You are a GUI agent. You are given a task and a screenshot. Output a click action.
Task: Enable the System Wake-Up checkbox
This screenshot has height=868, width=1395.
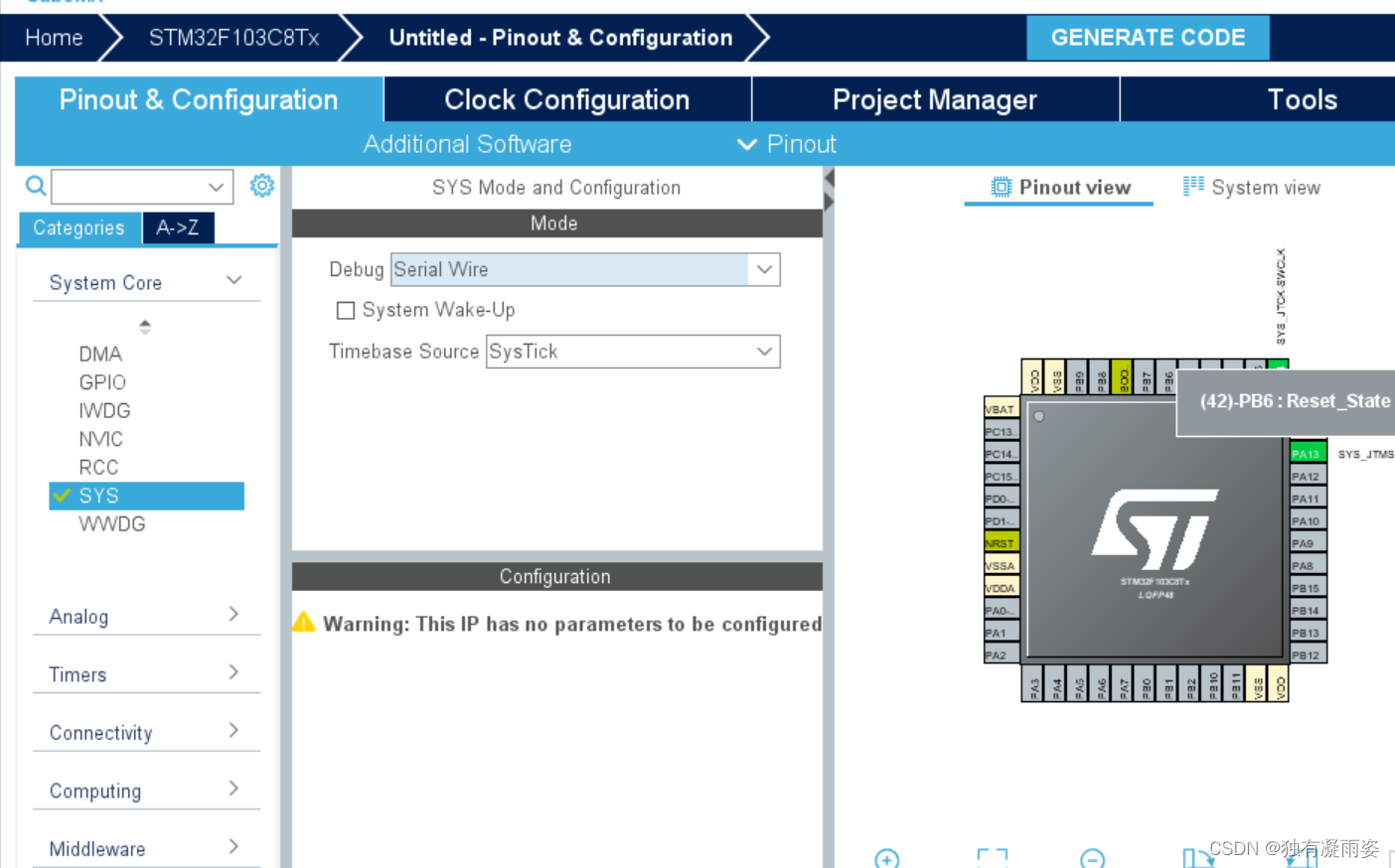pos(346,311)
